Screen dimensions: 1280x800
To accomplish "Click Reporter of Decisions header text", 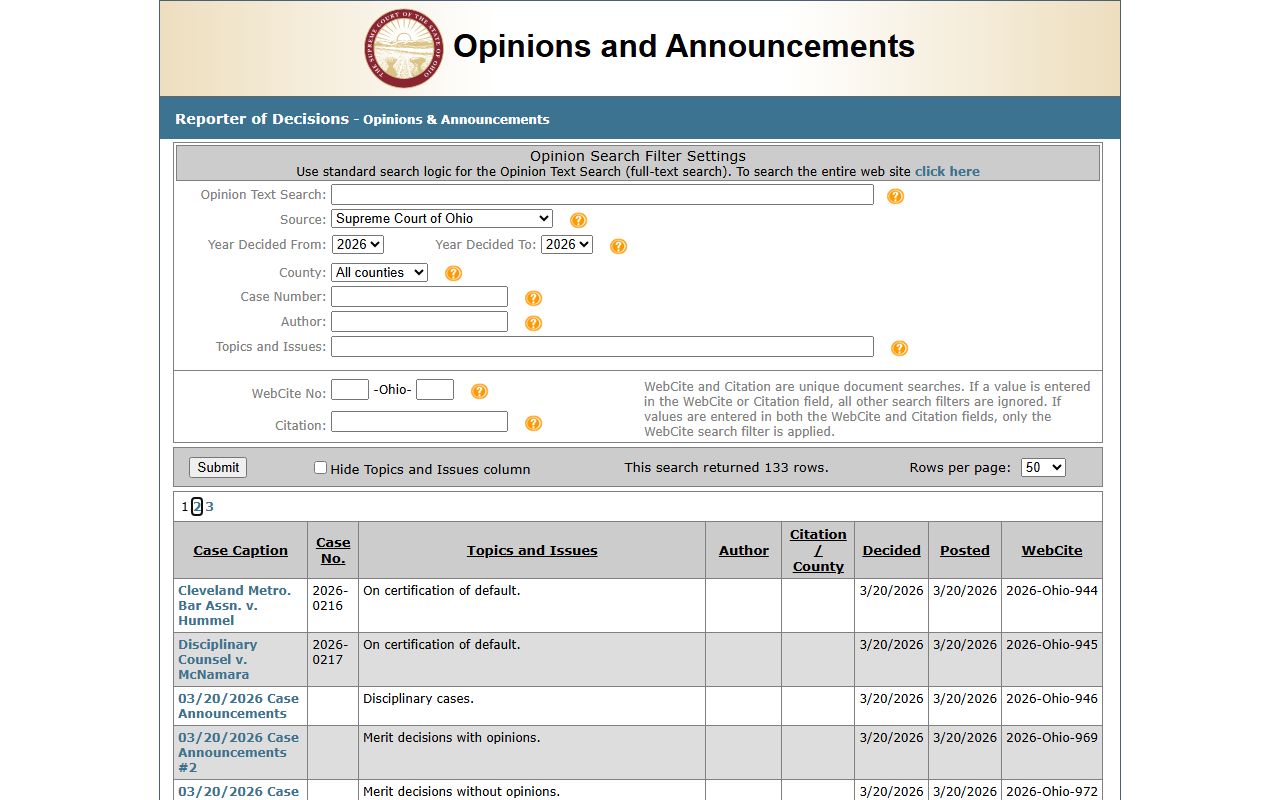I will coord(262,118).
